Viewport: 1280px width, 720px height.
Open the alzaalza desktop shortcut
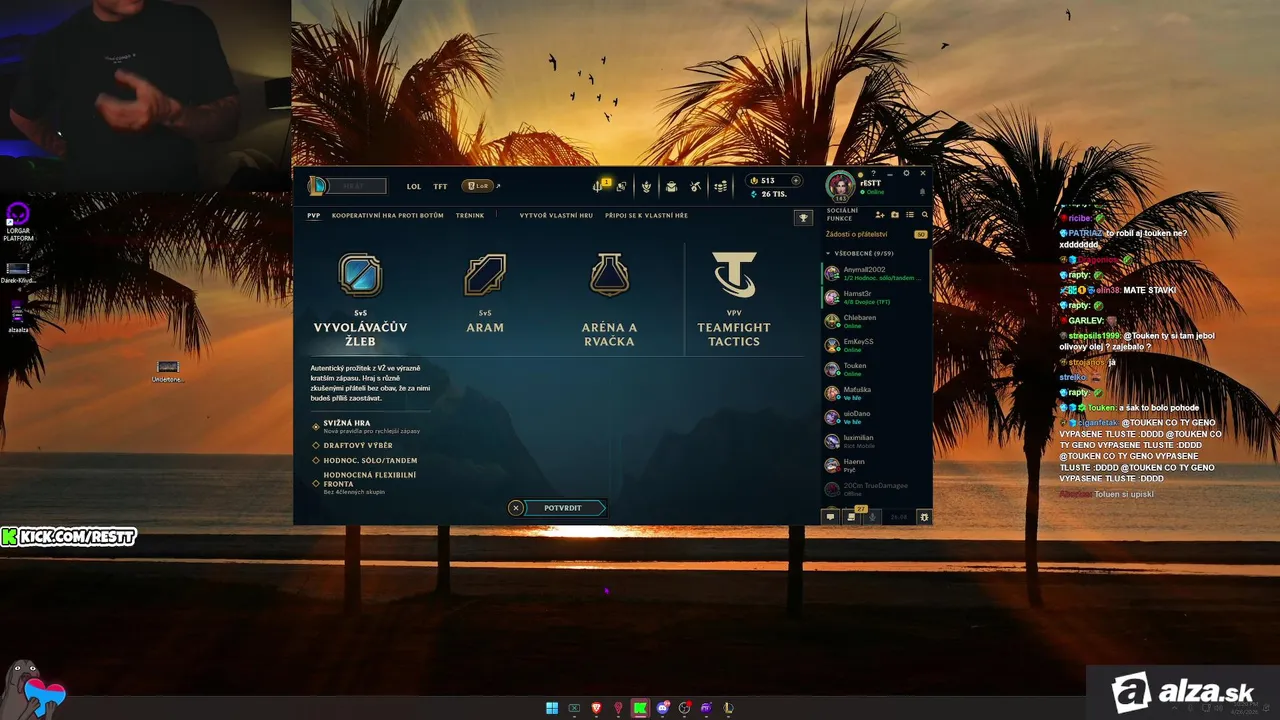click(x=18, y=316)
